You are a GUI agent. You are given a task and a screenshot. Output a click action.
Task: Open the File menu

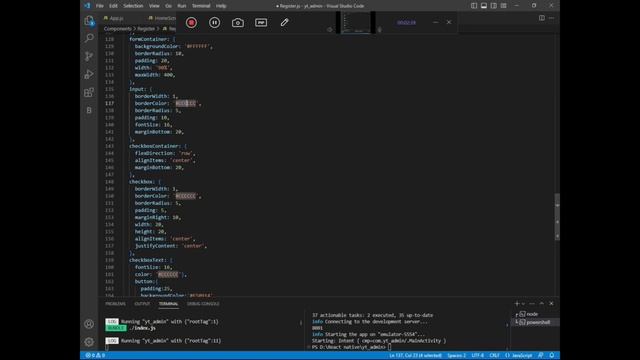100,6
